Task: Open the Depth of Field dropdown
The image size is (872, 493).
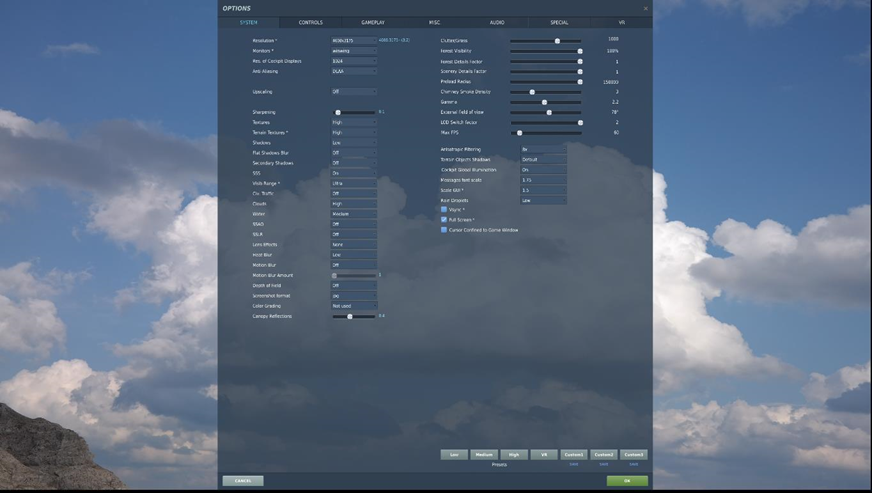Action: coord(354,285)
